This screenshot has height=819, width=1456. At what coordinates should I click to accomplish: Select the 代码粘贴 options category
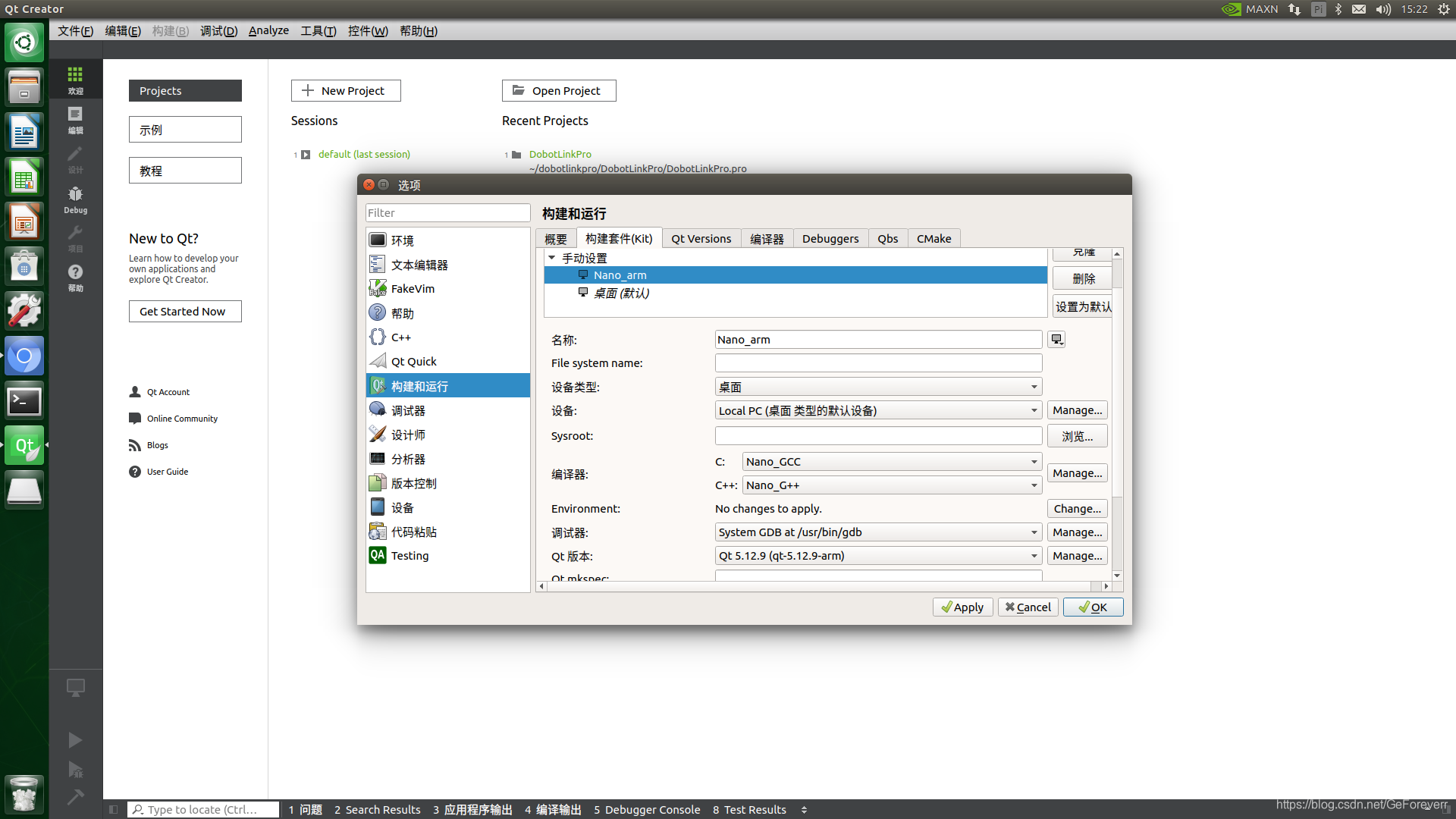[x=448, y=532]
